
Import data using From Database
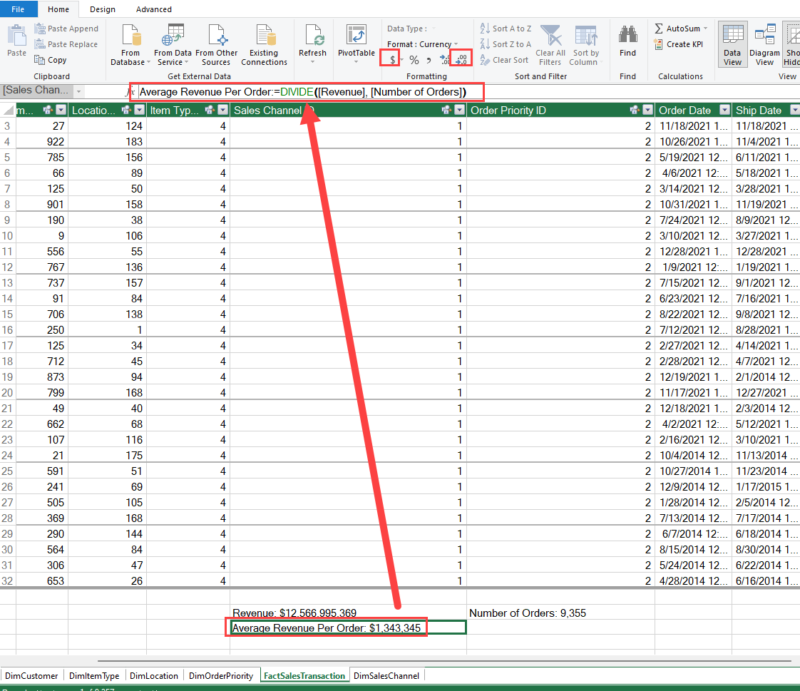click(x=130, y=43)
